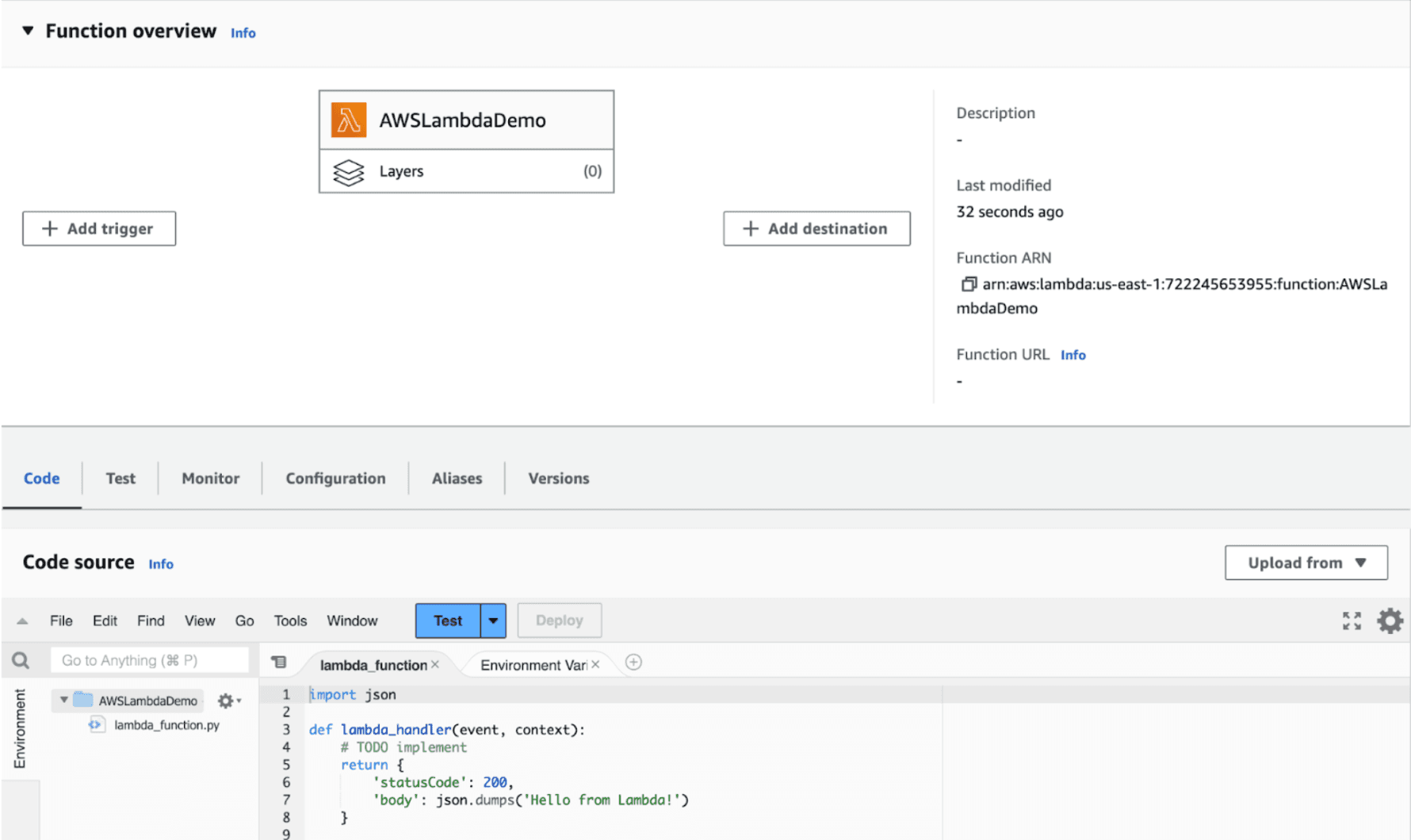The width and height of the screenshot is (1411, 840).
Task: Click the tab list icon beside lambda_function
Action: click(x=279, y=662)
